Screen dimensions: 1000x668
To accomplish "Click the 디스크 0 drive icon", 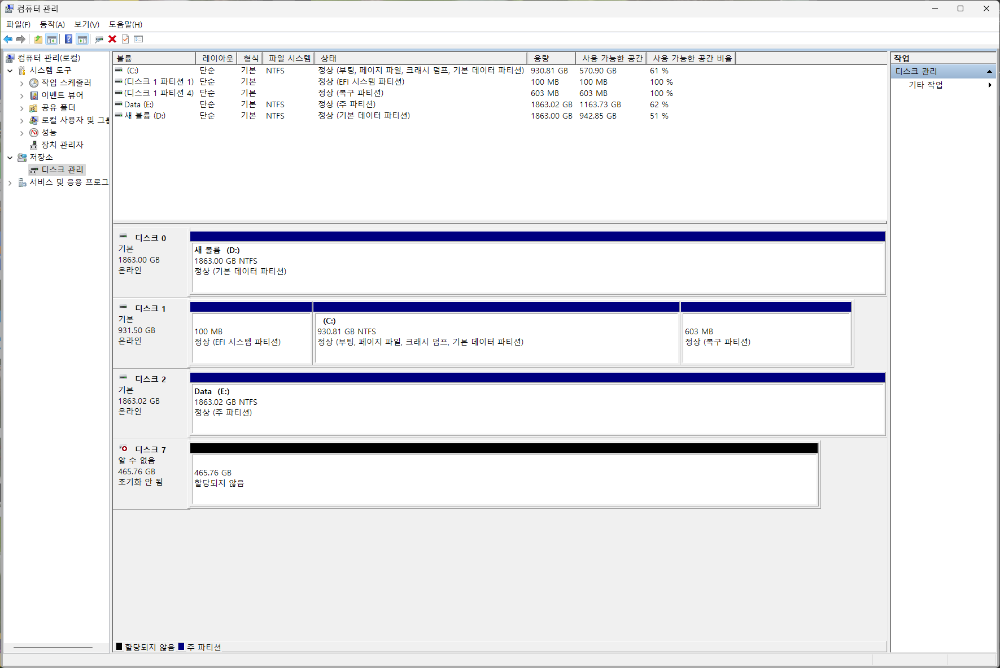I will [123, 237].
